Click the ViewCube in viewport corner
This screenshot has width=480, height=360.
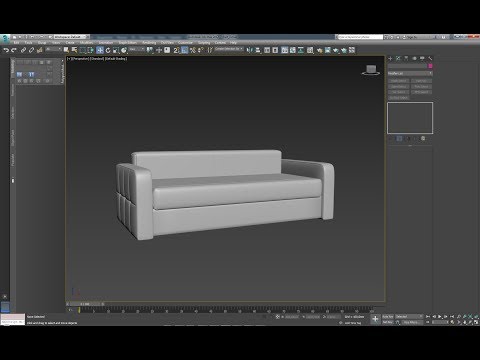click(371, 70)
